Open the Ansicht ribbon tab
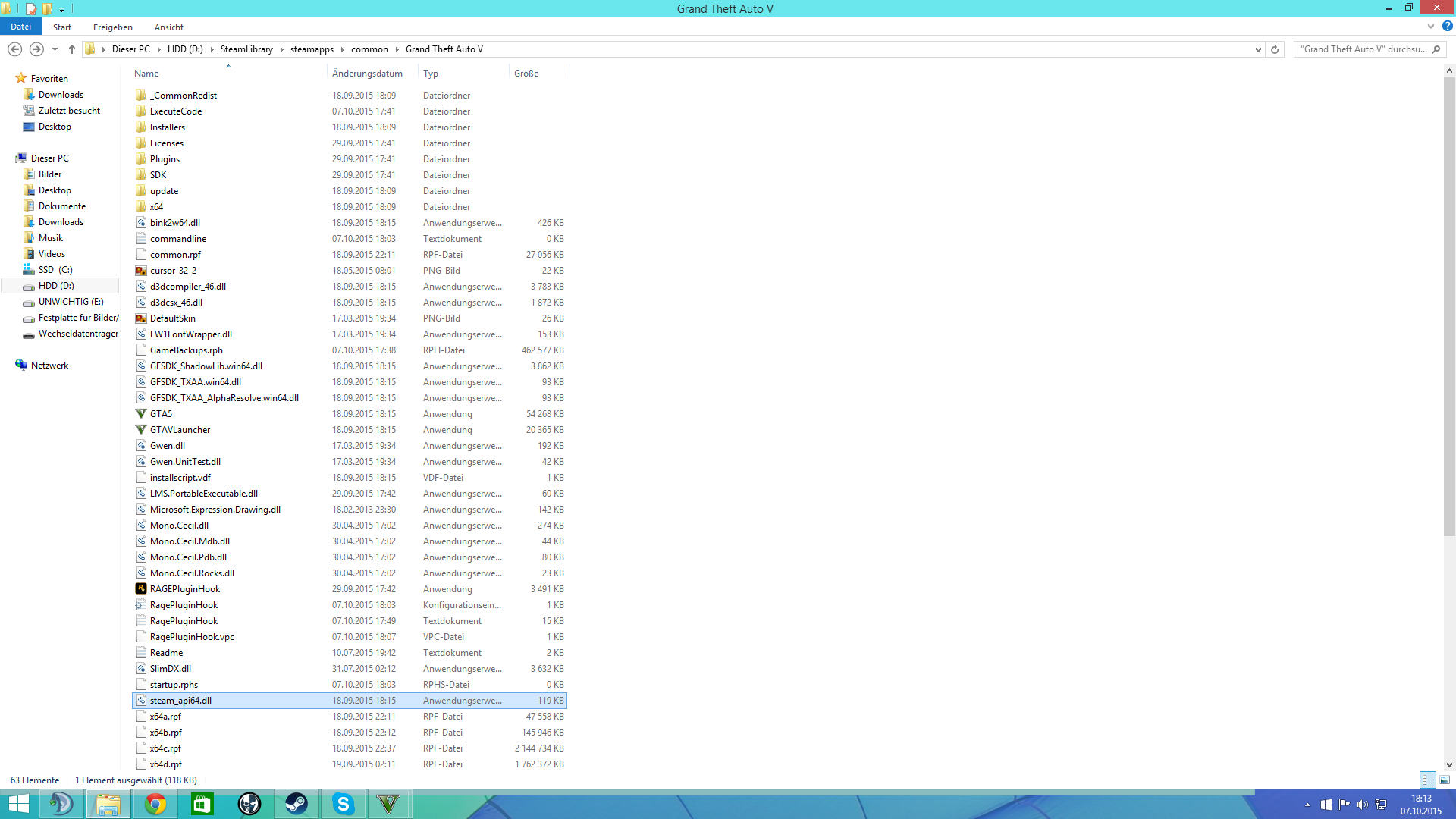Image resolution: width=1456 pixels, height=819 pixels. click(168, 27)
